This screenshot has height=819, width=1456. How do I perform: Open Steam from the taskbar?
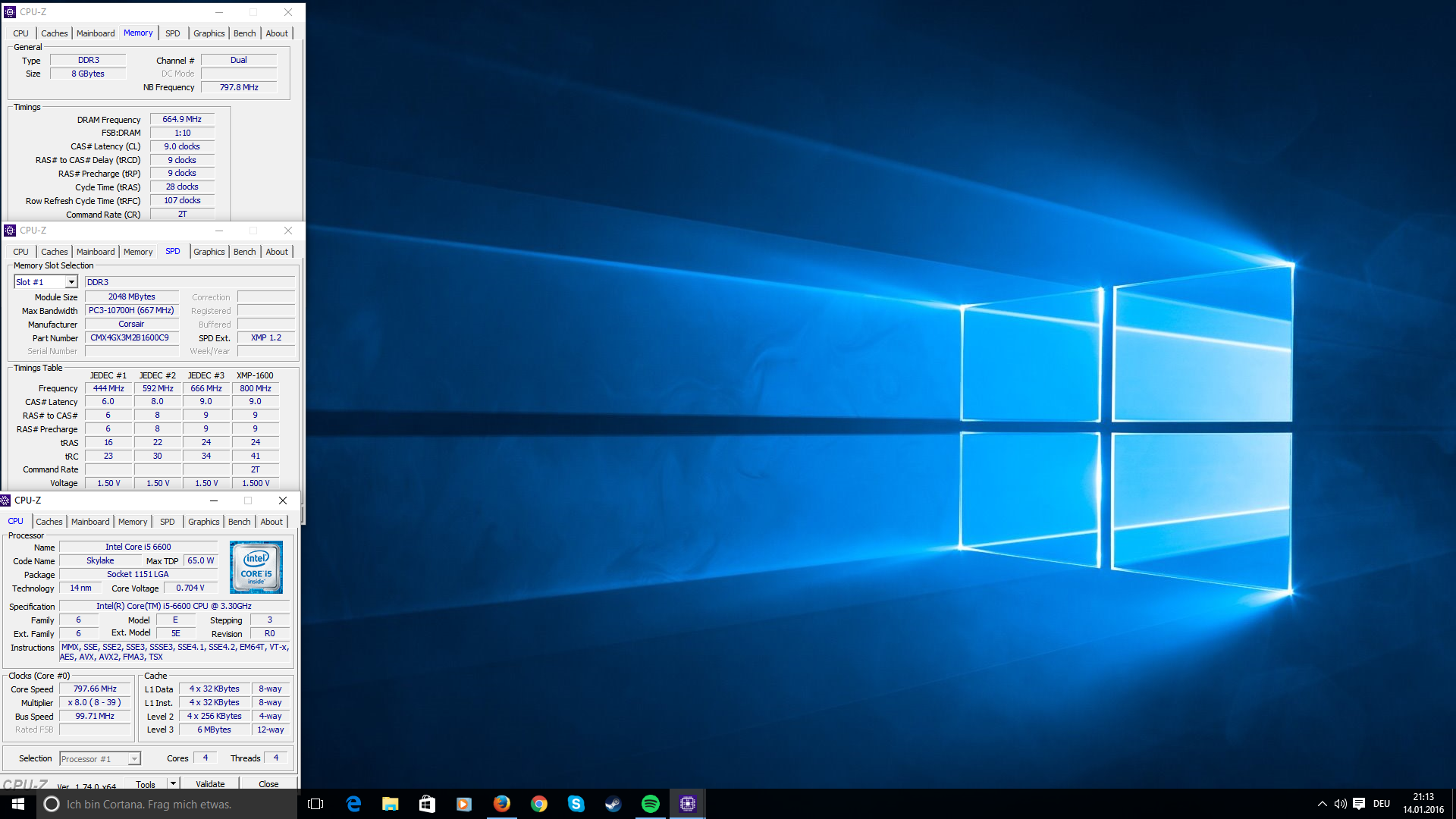click(x=613, y=804)
